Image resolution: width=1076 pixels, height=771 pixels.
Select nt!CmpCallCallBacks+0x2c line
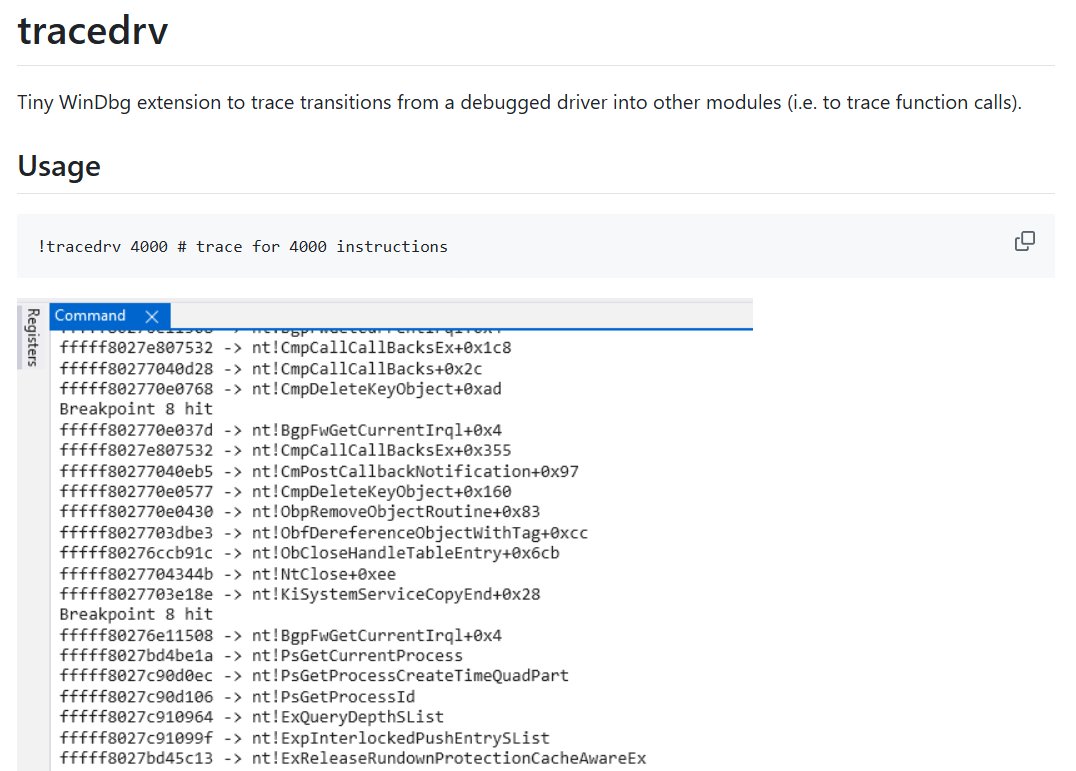(271, 369)
